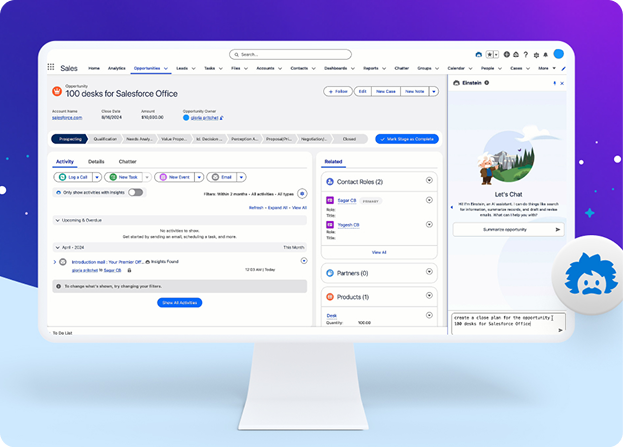This screenshot has width=623, height=448.
Task: Click the Sagar CB contact icon
Action: (x=330, y=201)
